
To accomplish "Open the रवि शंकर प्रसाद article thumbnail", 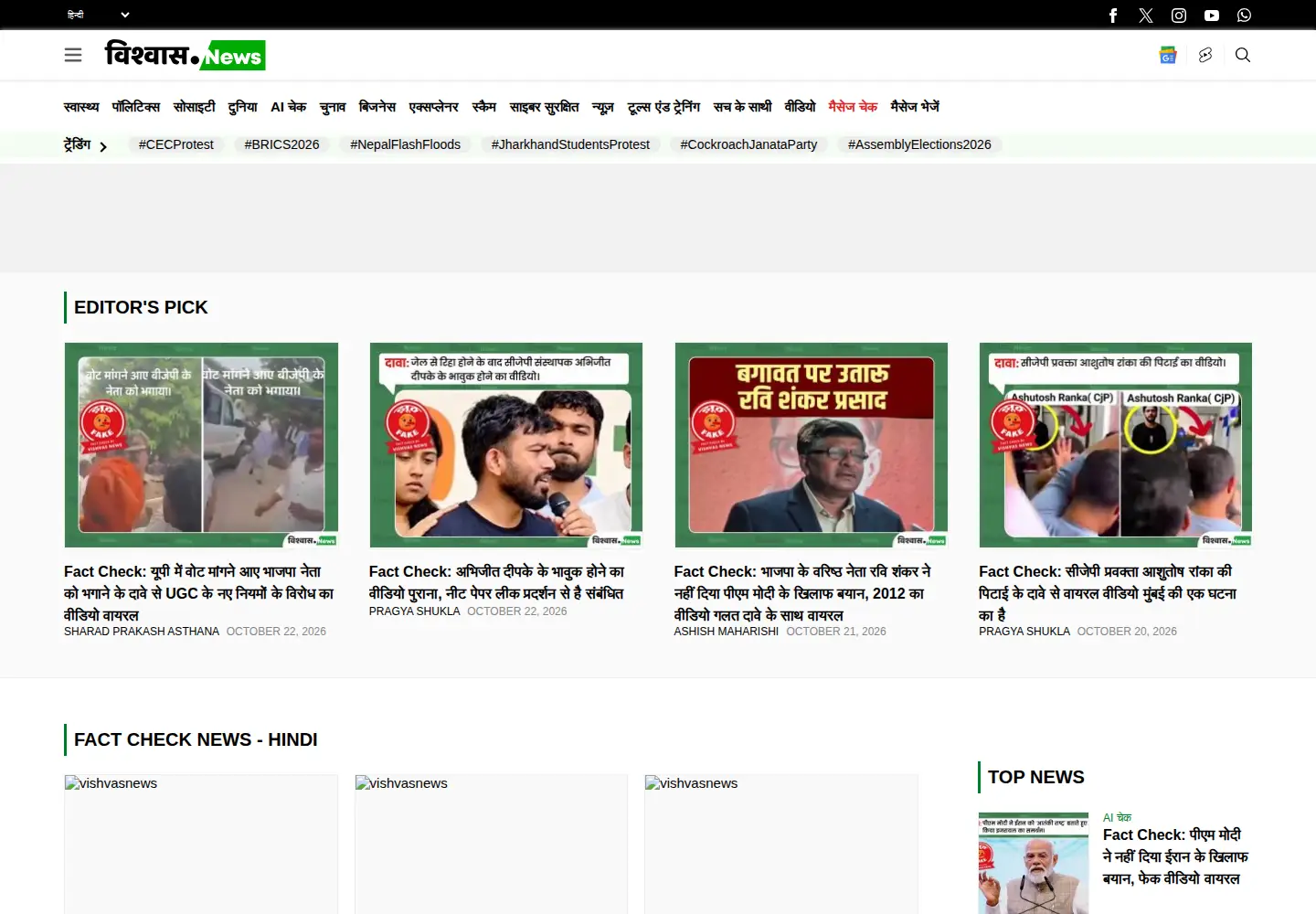I will point(812,445).
